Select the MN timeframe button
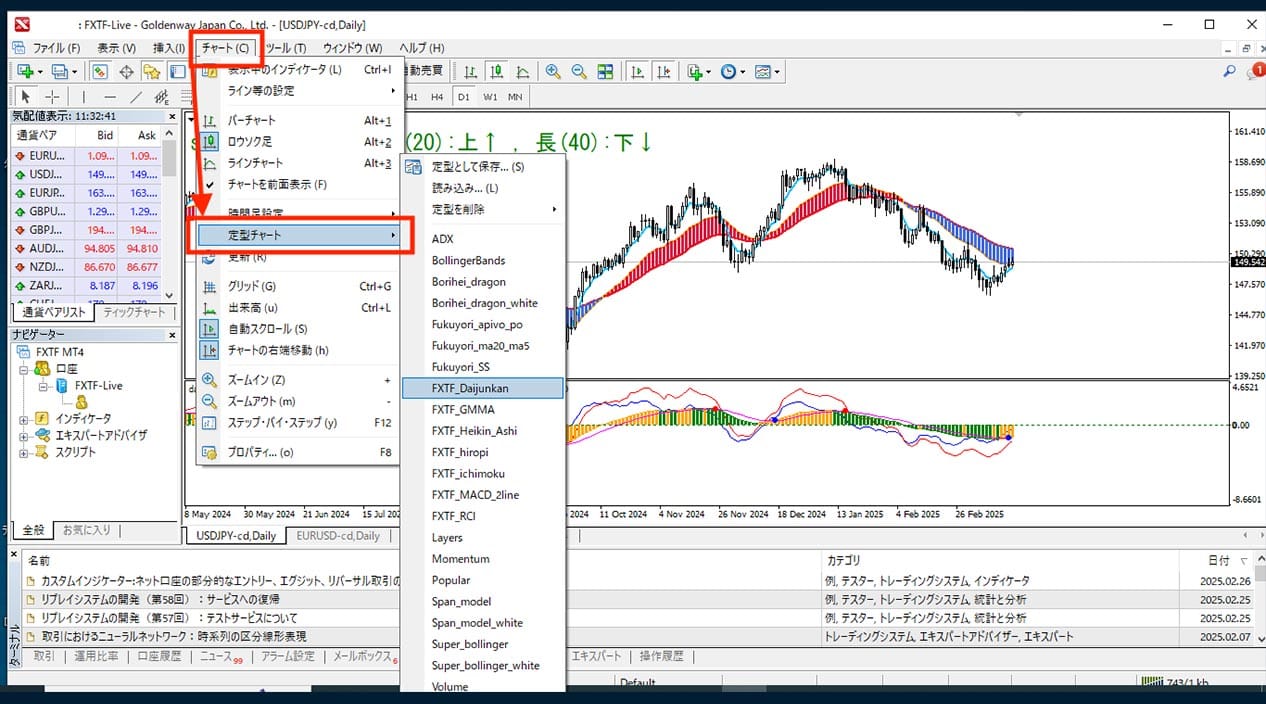The width and height of the screenshot is (1266, 704). (515, 97)
